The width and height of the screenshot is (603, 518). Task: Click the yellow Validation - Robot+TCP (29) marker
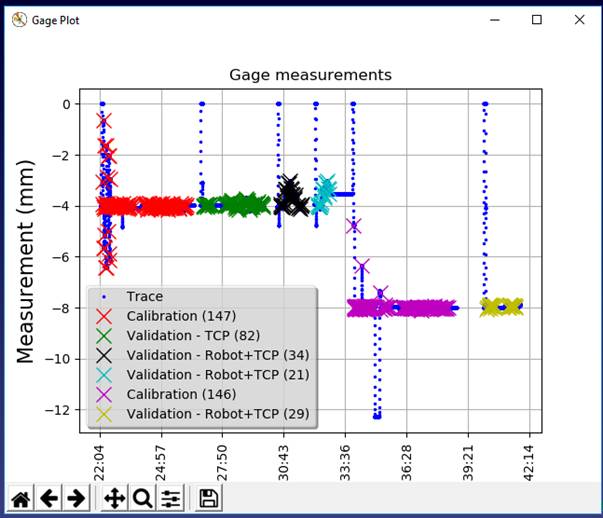(x=106, y=413)
